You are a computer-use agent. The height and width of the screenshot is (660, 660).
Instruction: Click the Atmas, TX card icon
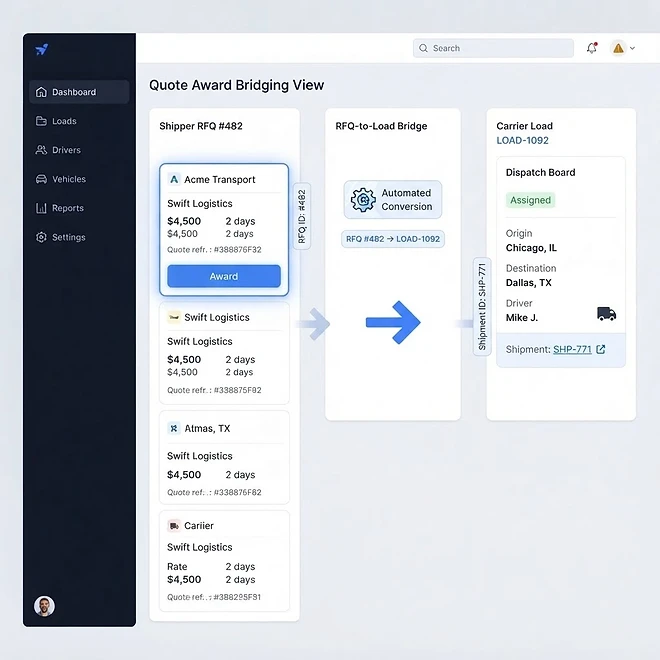[174, 428]
